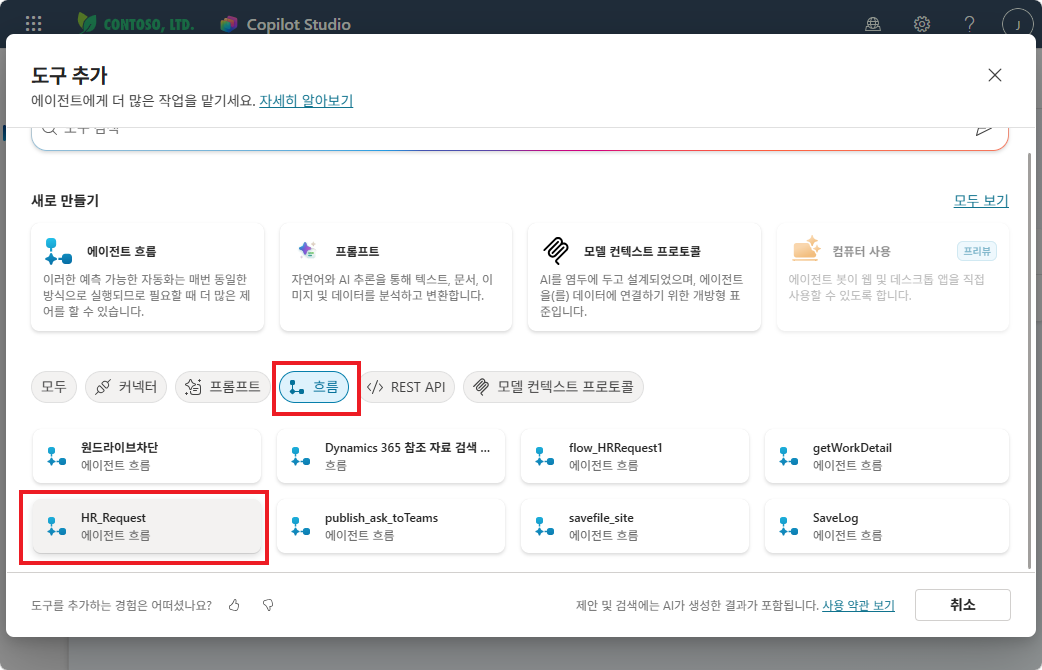Give thumbs up feedback
Image resolution: width=1042 pixels, height=670 pixels.
tap(234, 605)
